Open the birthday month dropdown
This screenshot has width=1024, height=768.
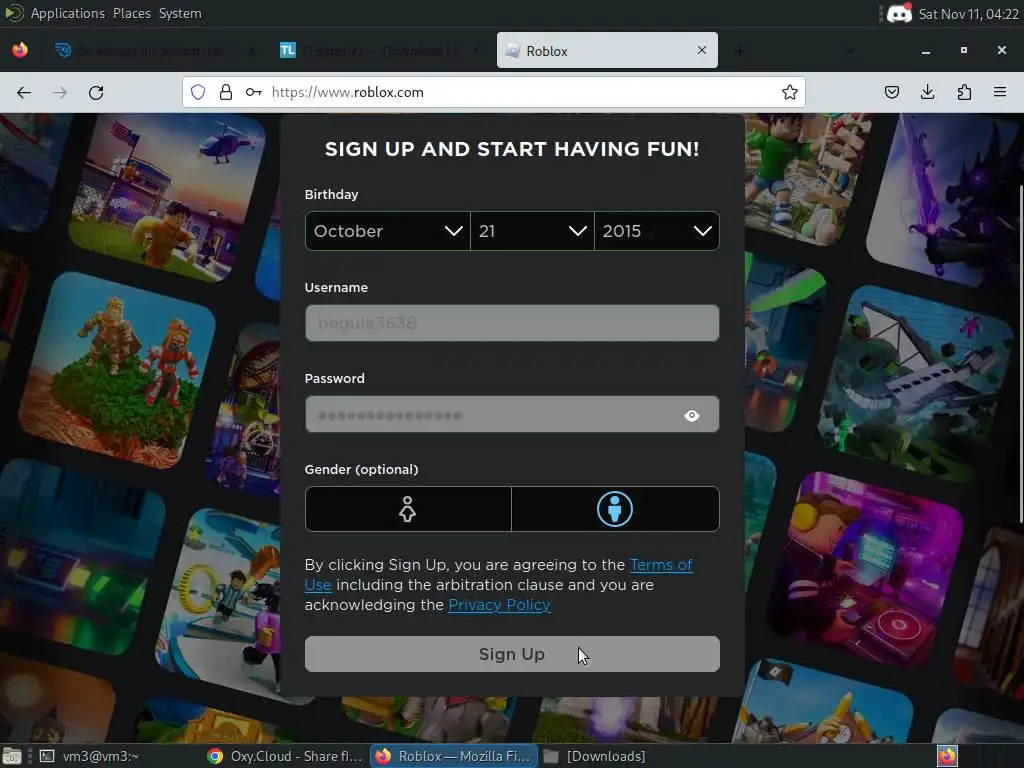(x=387, y=231)
